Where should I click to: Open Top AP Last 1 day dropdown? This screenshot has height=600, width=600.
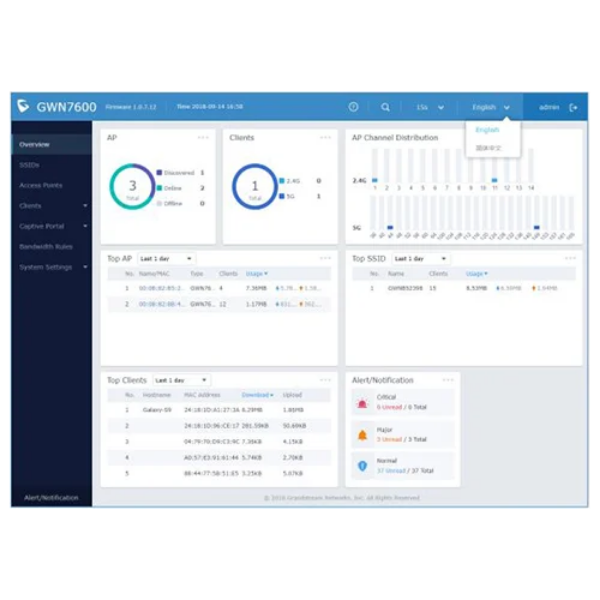pos(166,259)
